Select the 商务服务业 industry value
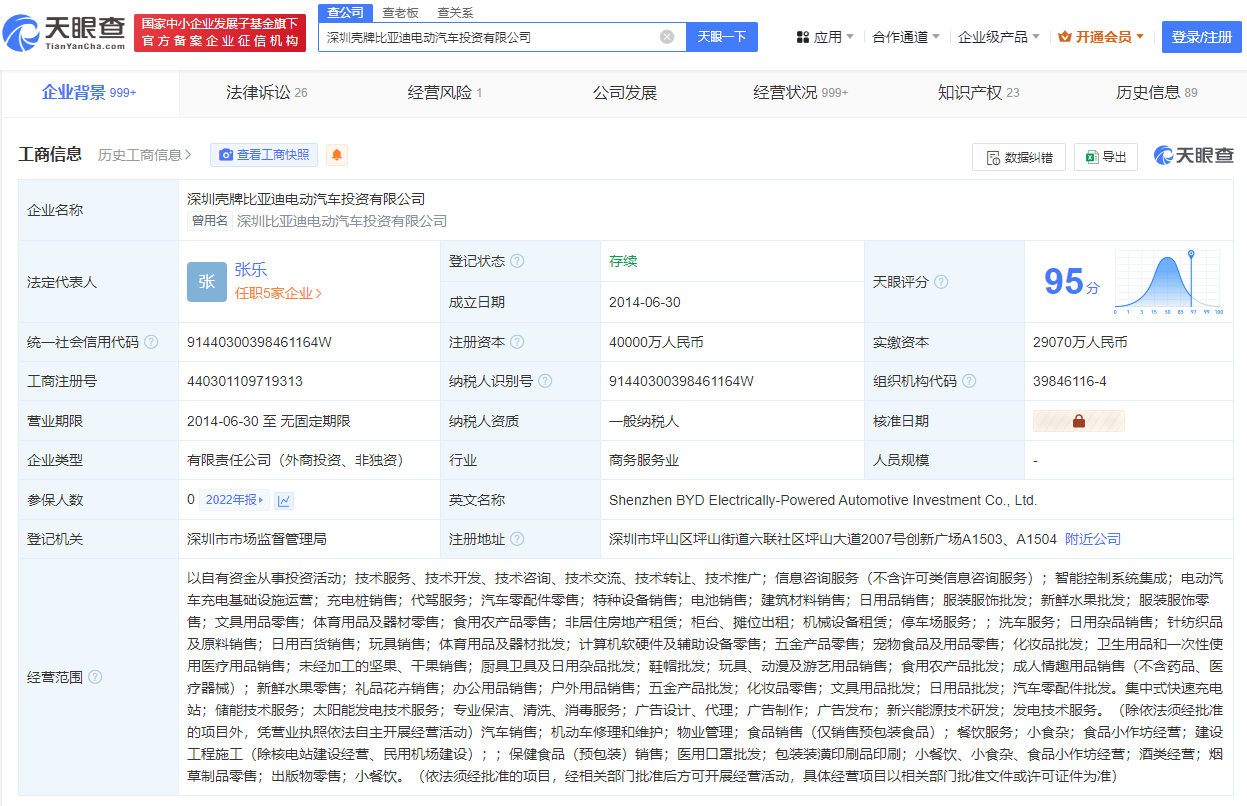This screenshot has height=806, width=1247. (x=644, y=460)
